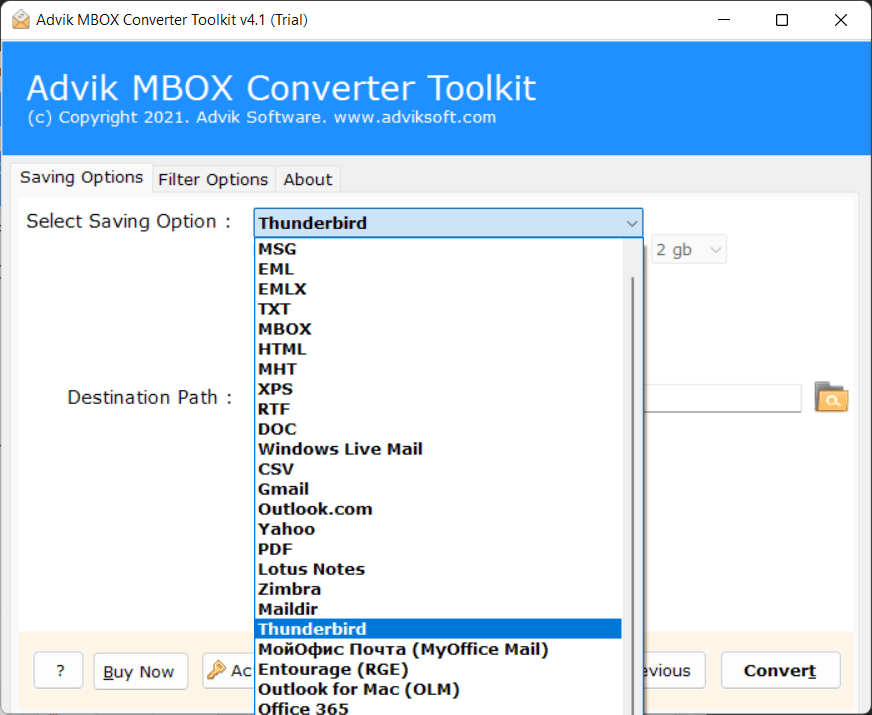Viewport: 872px width, 715px height.
Task: Click the browse folder icon for destination path
Action: click(831, 397)
